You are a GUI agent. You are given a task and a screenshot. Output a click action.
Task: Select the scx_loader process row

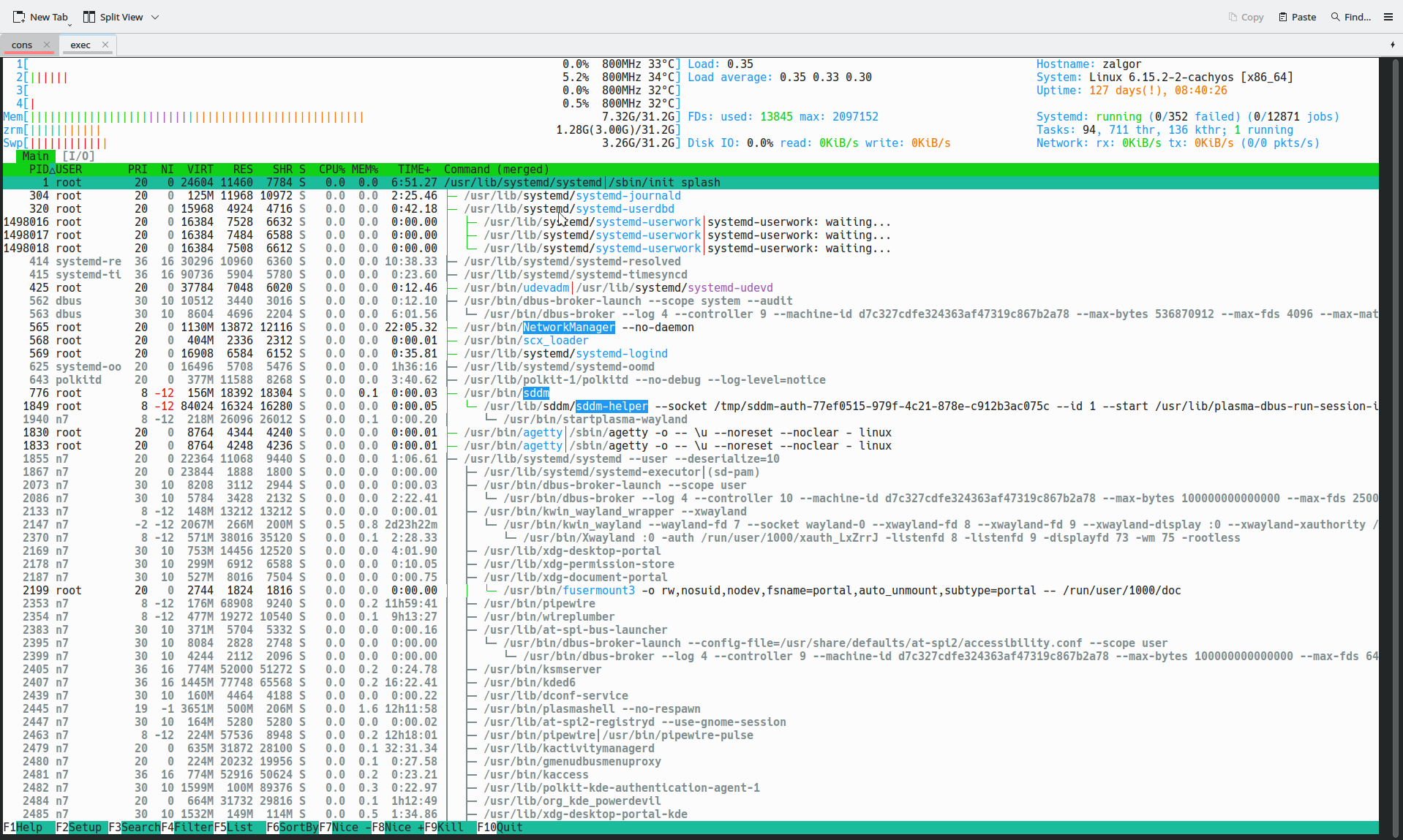(x=691, y=341)
